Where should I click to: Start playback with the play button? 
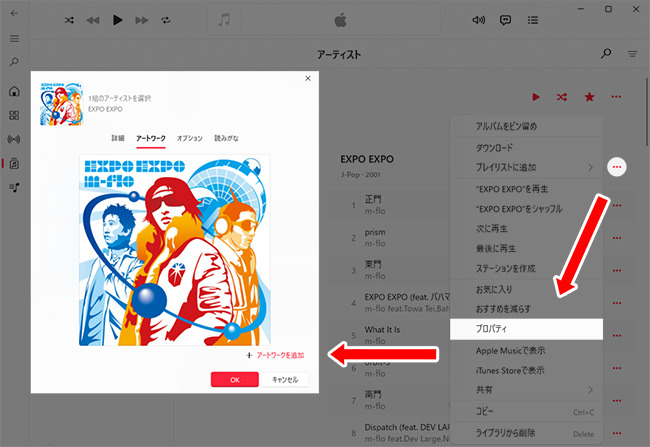tap(117, 20)
